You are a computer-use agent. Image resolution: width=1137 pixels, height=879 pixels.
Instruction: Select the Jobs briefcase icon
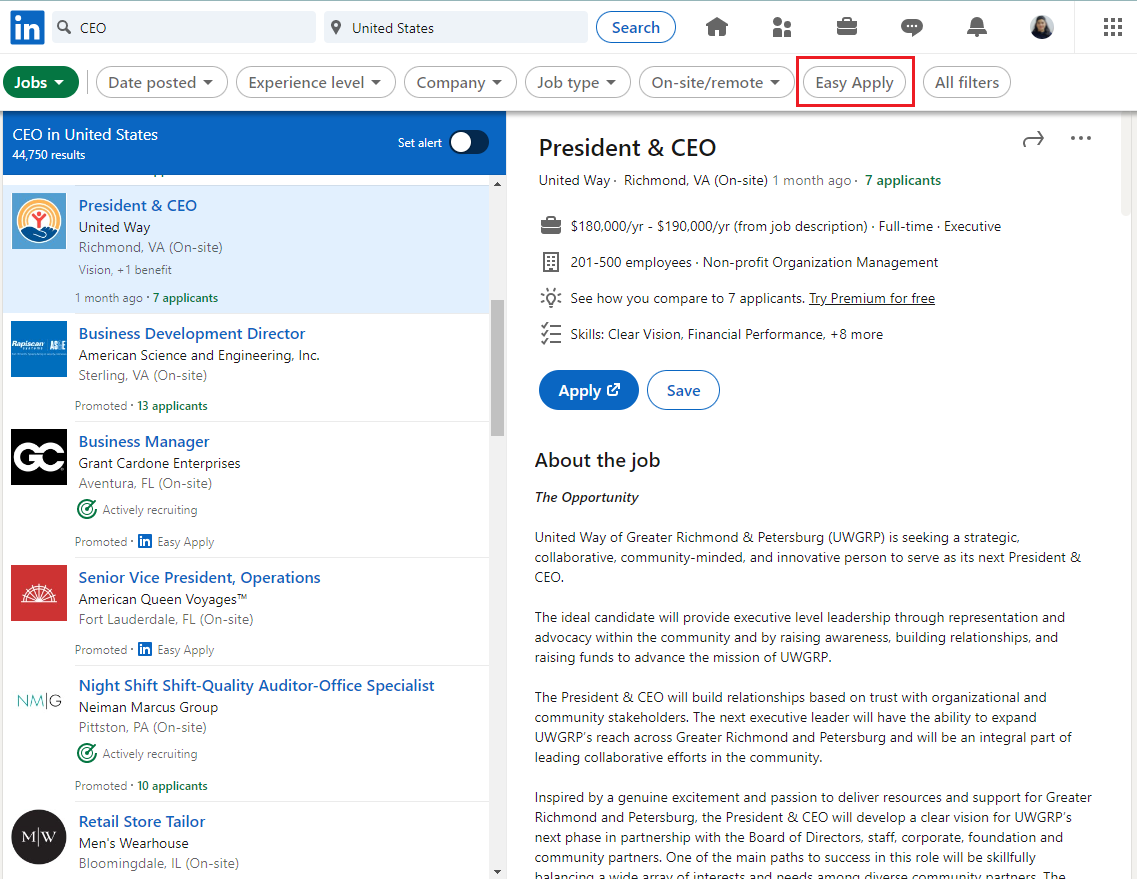coord(846,27)
